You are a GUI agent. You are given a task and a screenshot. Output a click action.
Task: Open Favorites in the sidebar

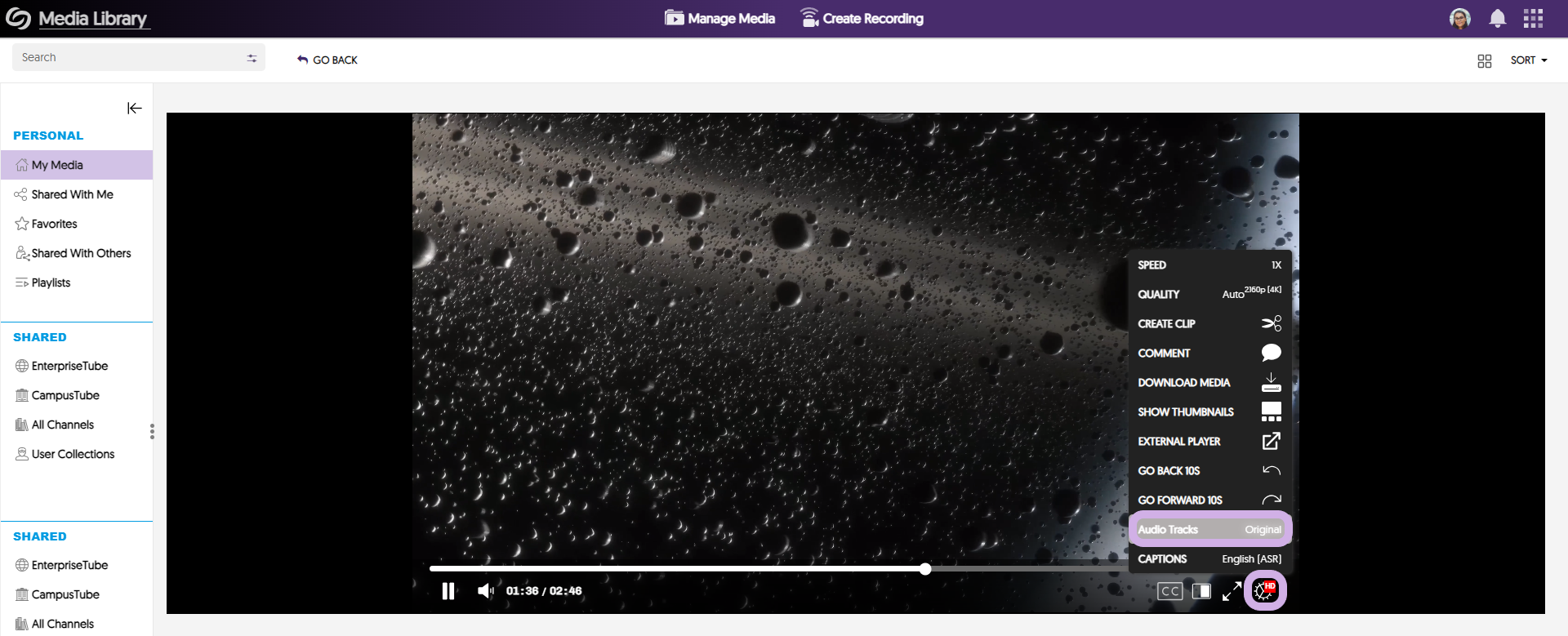coord(54,224)
